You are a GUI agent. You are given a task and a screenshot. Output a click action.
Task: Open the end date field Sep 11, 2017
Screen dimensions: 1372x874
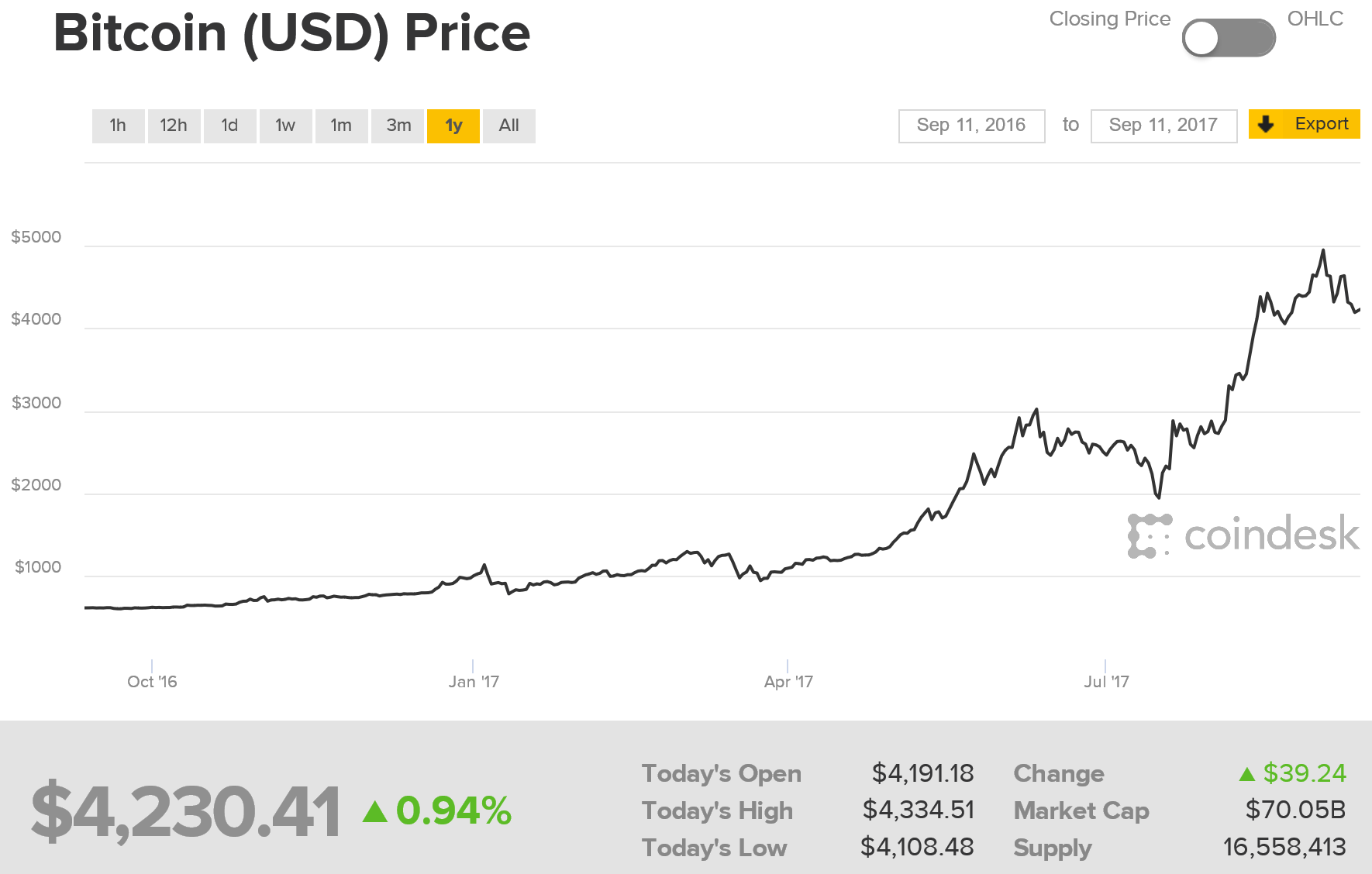tap(1163, 126)
